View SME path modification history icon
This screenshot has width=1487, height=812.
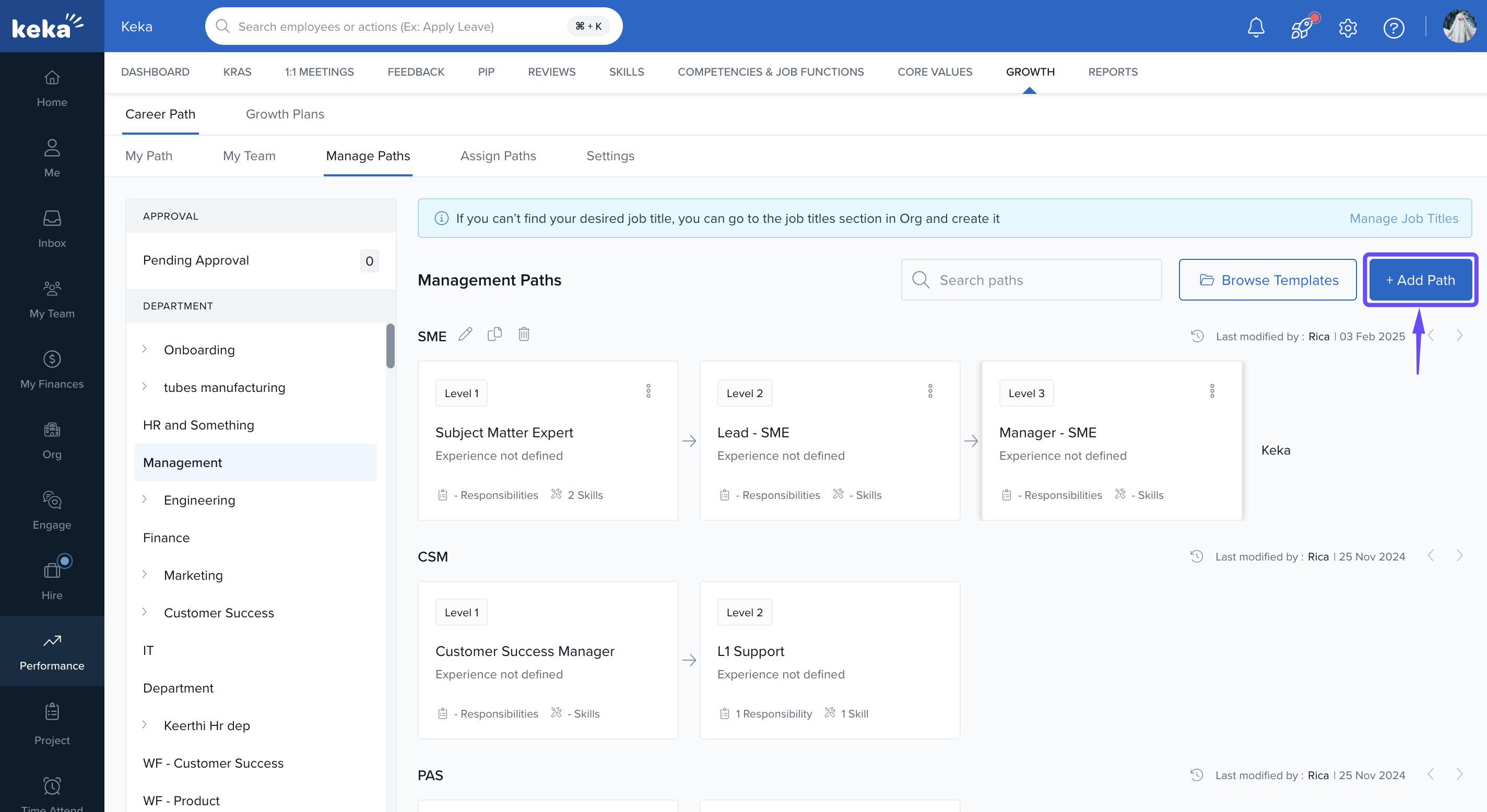pos(1197,337)
